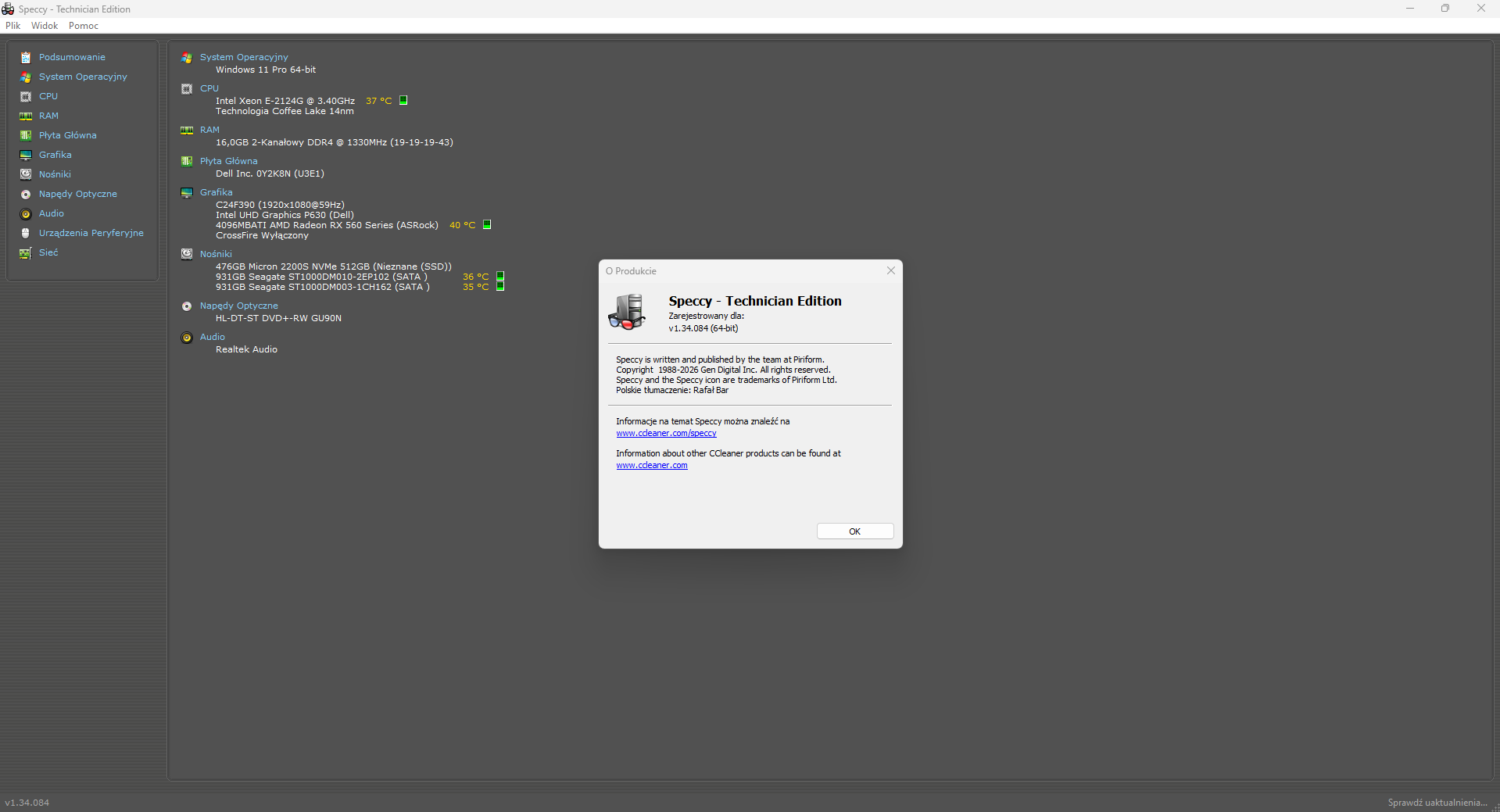Screen dimensions: 1500x812
Task: Click the Urządzenia Peryferyjne mouse icon
Action: pyautogui.click(x=26, y=233)
